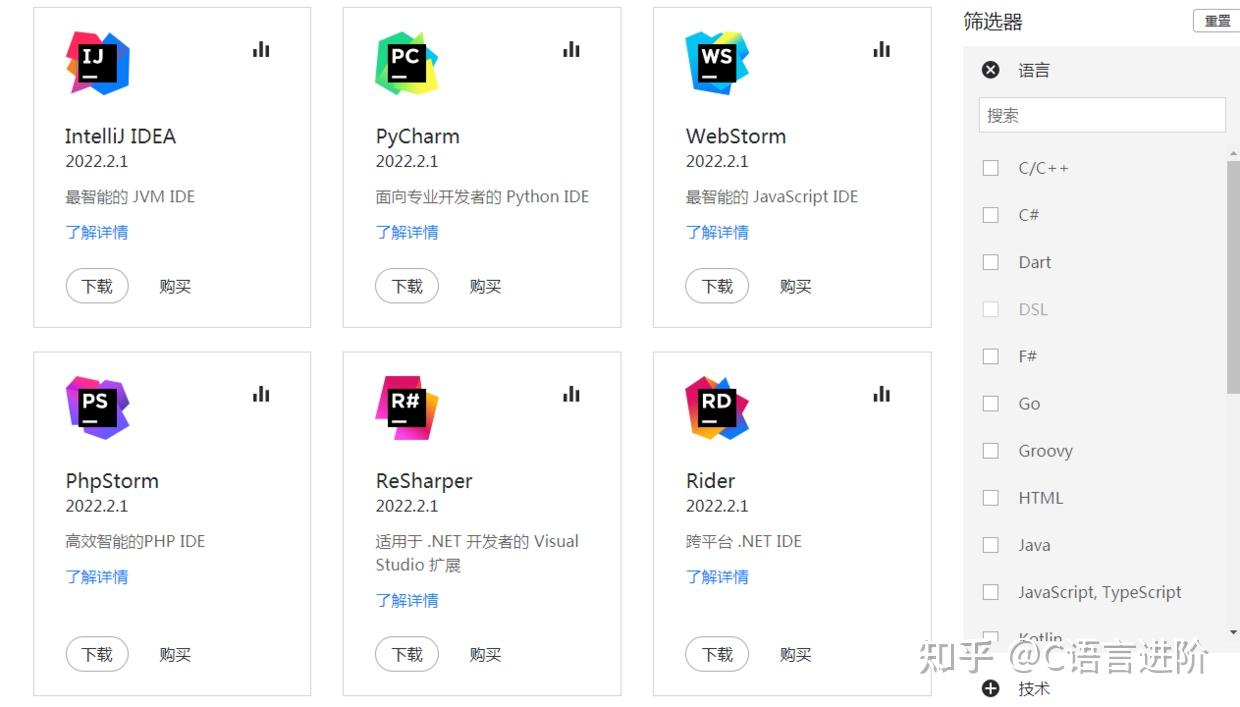Viewport: 1240px width, 707px height.
Task: Click the Rider logo icon
Action: [x=717, y=408]
